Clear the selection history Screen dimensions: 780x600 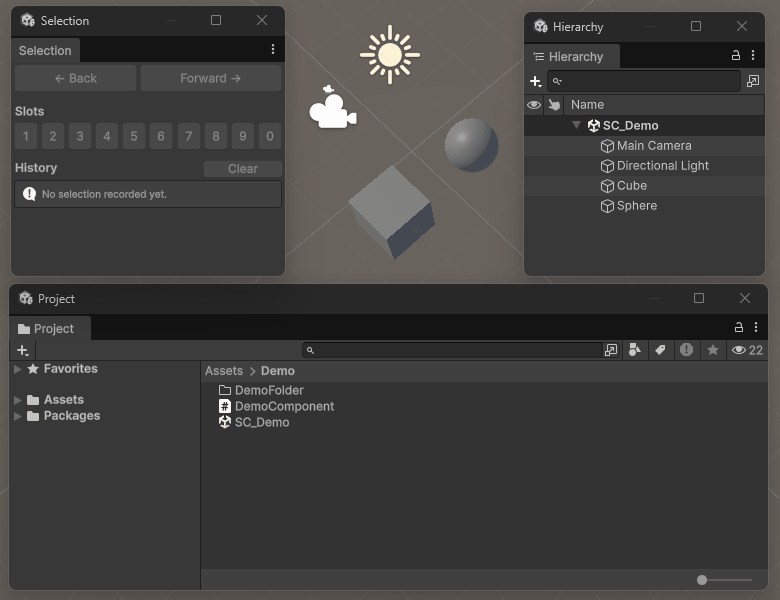click(243, 169)
